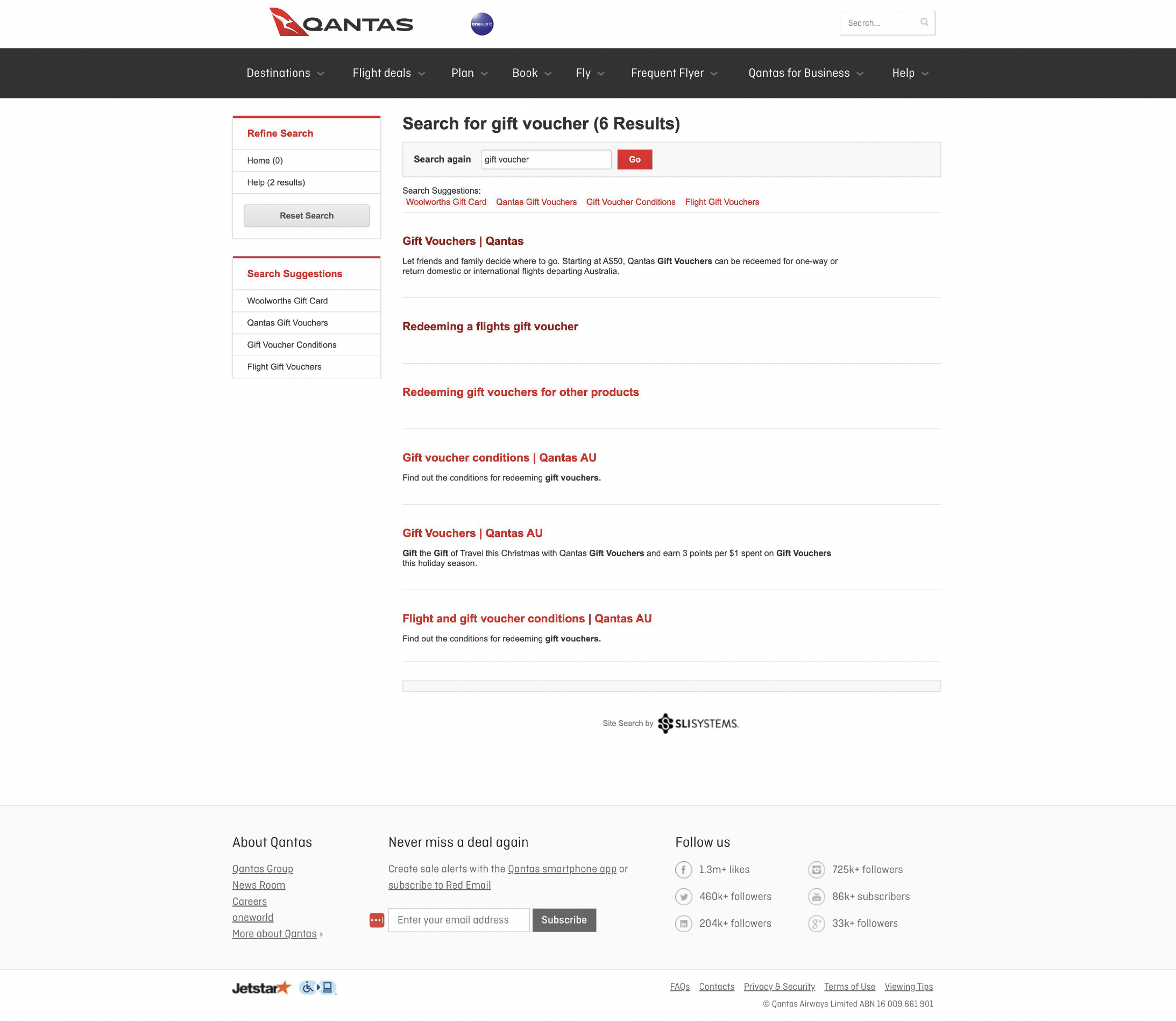Filter results by Help (2 results)
Viewport: 1176px width, 1021px height.
pos(307,182)
